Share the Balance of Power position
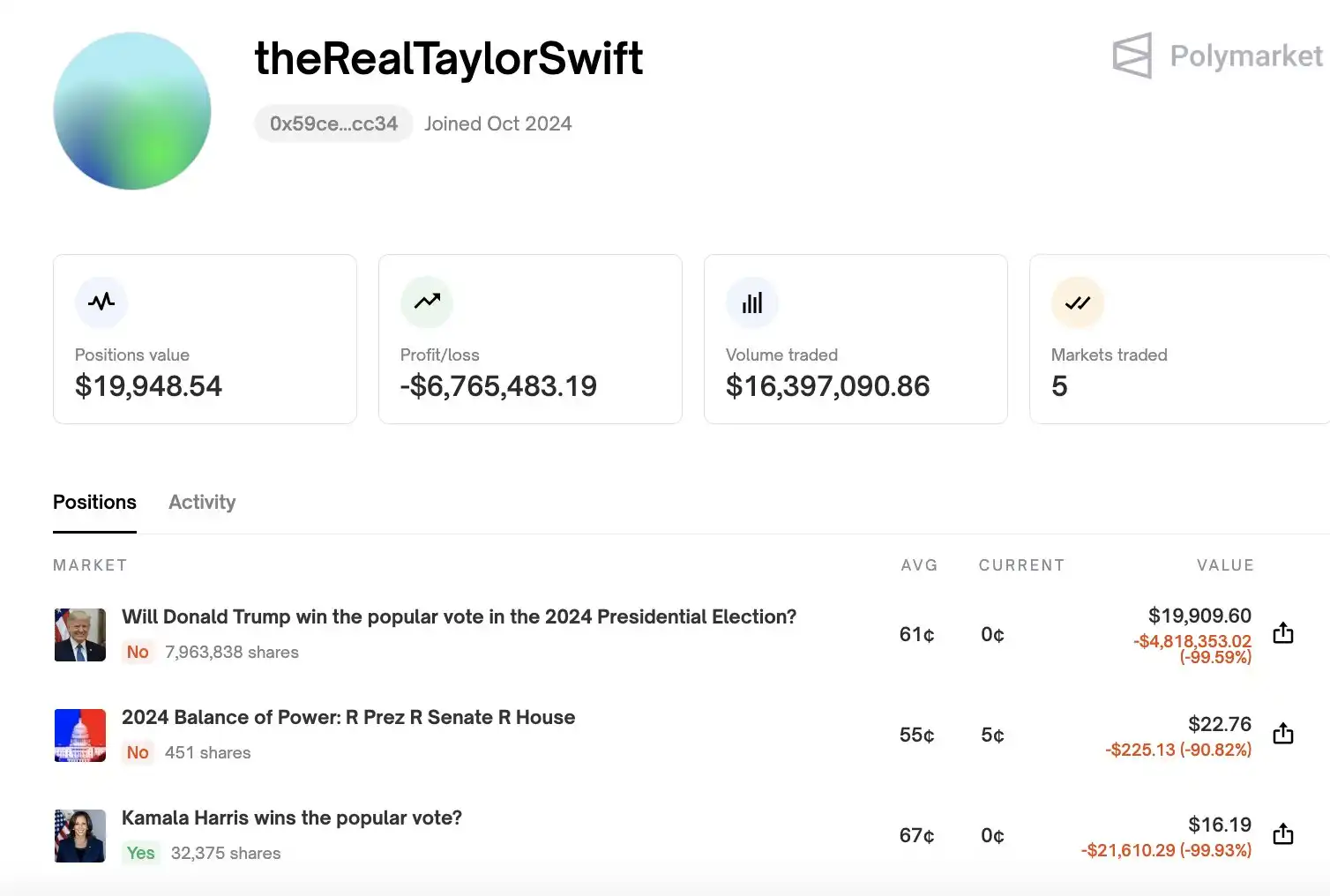Screen dimensions: 1330x896 (x=1283, y=733)
